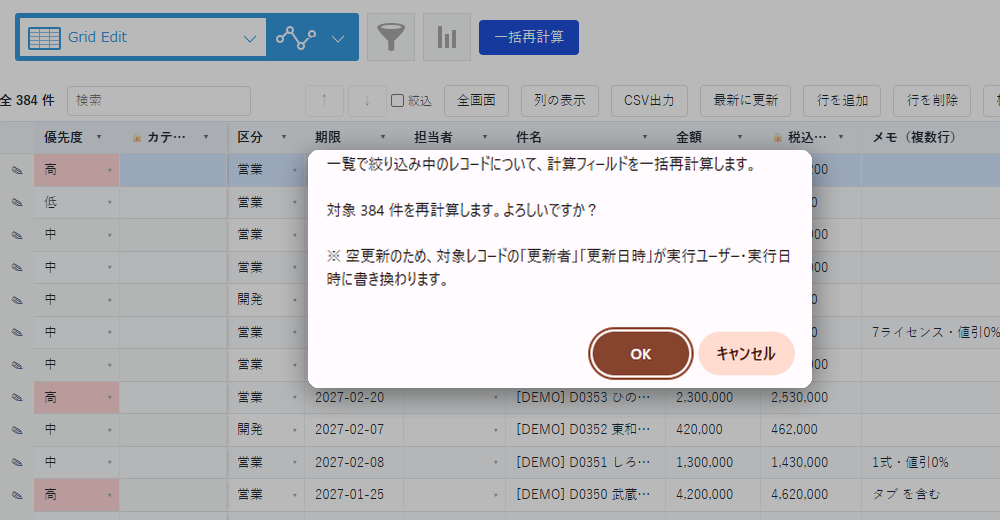Open the funnel filter icon

pos(391,37)
